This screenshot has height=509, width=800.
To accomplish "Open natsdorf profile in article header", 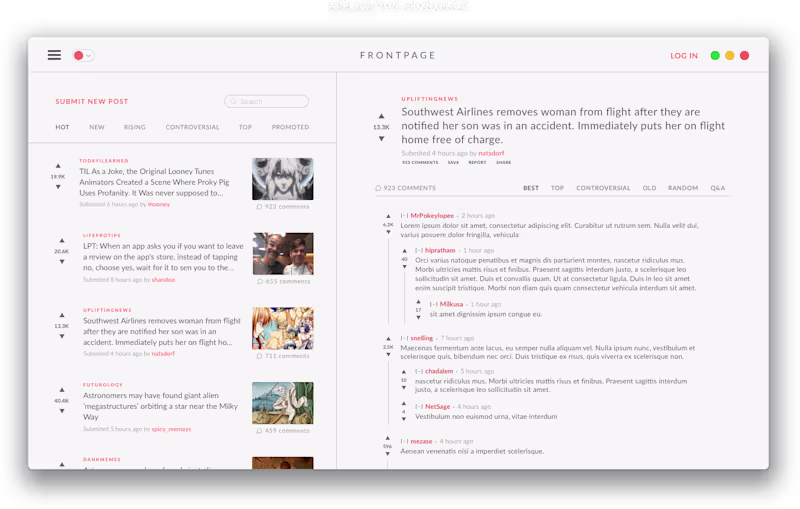I will point(491,153).
